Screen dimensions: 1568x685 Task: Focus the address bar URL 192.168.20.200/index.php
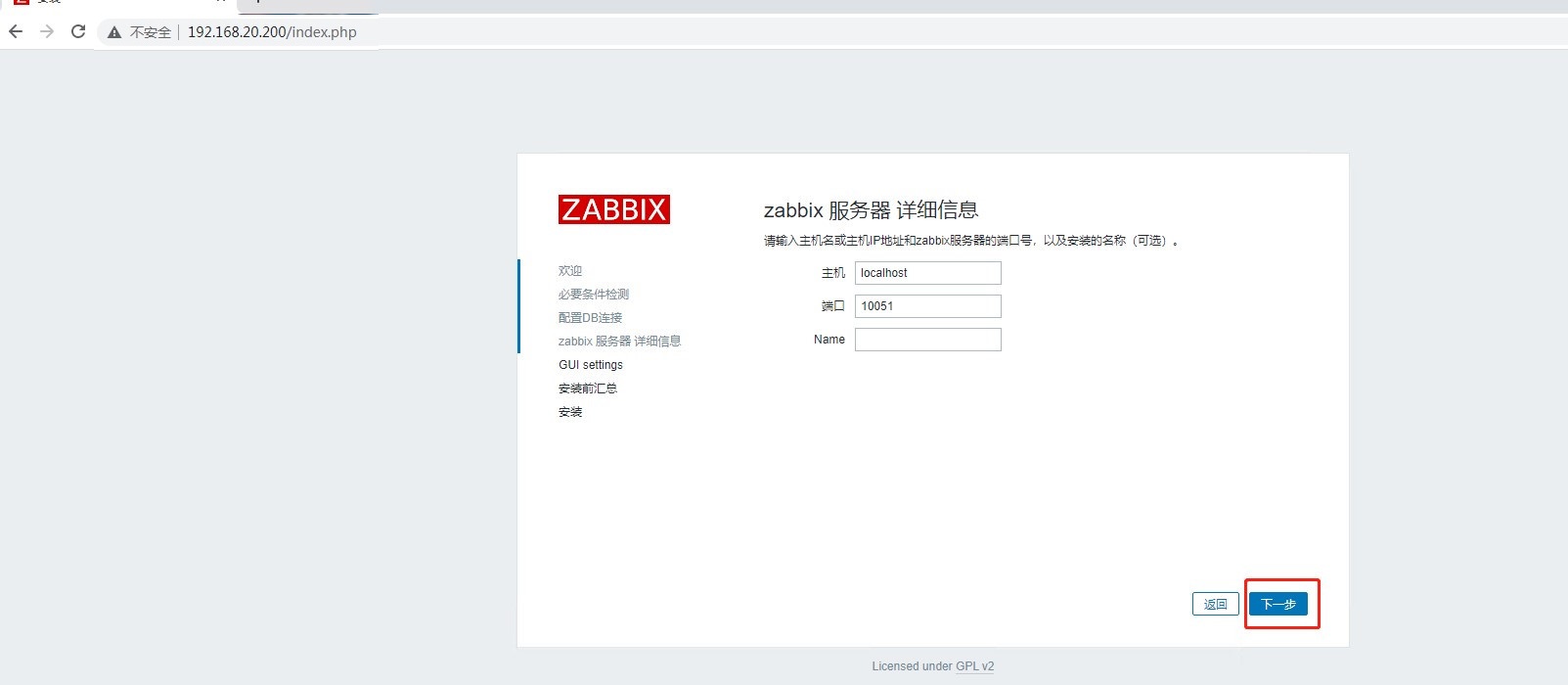pyautogui.click(x=272, y=32)
